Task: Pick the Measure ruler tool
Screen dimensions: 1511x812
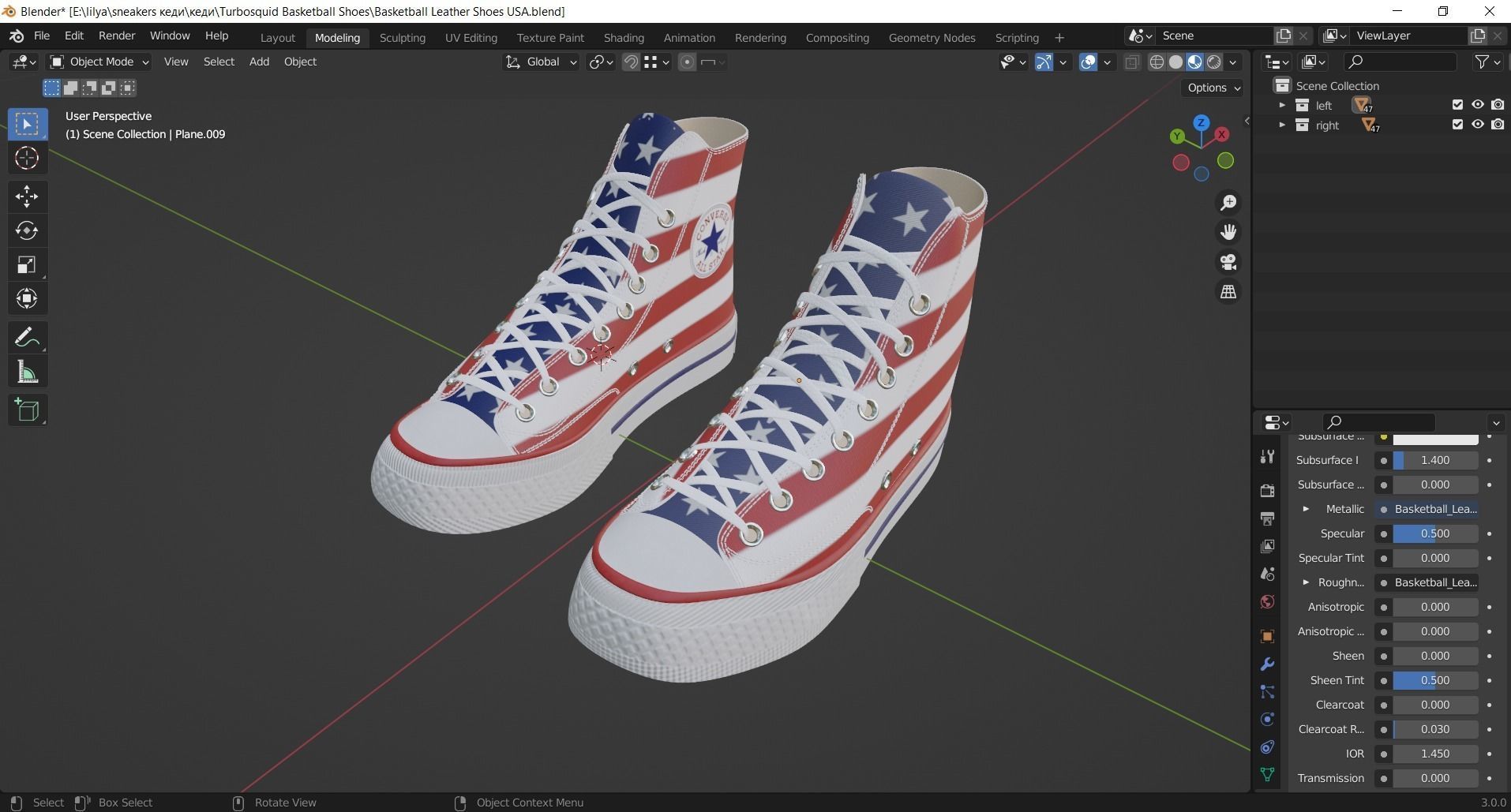Action: point(27,372)
